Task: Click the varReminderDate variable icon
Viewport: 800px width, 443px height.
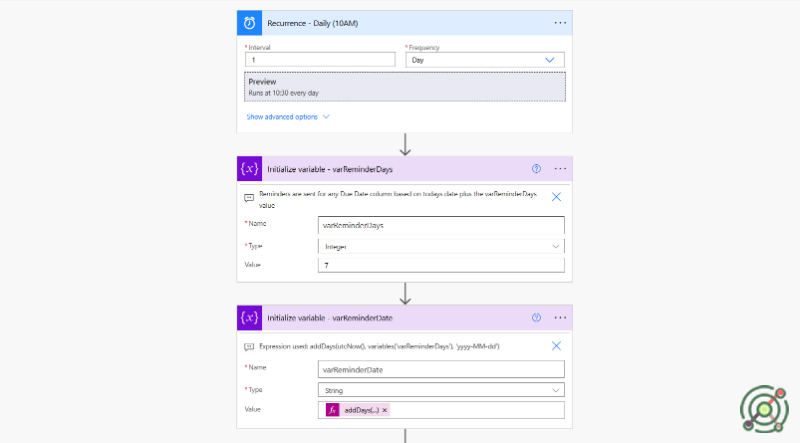Action: [250, 318]
